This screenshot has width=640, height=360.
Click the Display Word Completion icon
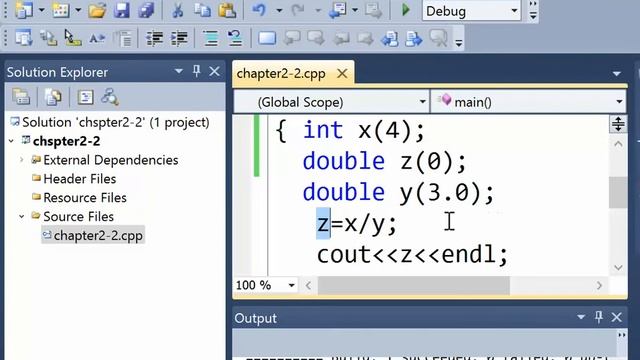point(97,39)
